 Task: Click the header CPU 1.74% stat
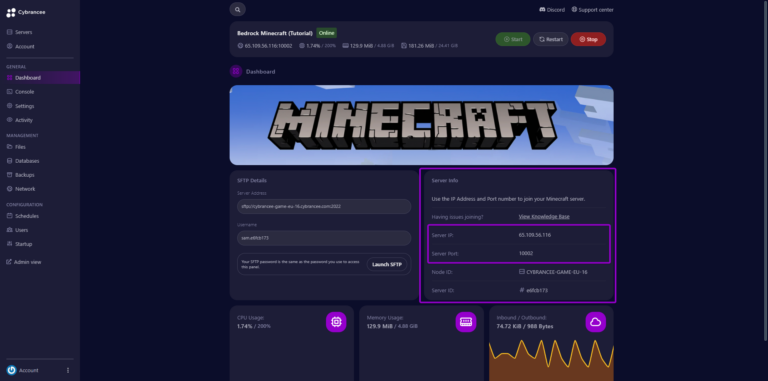[x=317, y=46]
